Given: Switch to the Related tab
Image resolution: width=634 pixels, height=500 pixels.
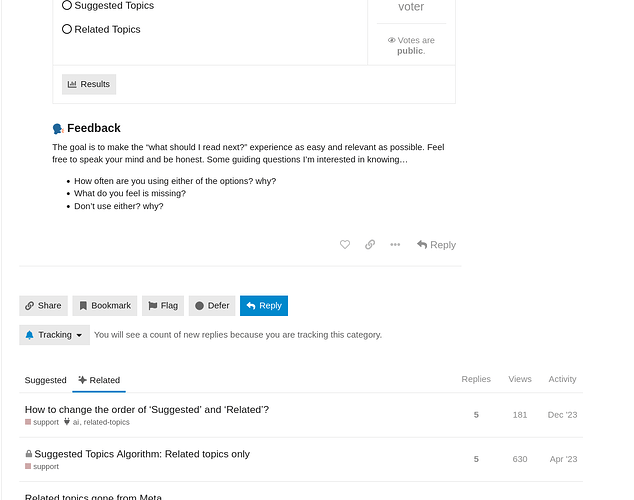Looking at the screenshot, I should click(x=99, y=380).
